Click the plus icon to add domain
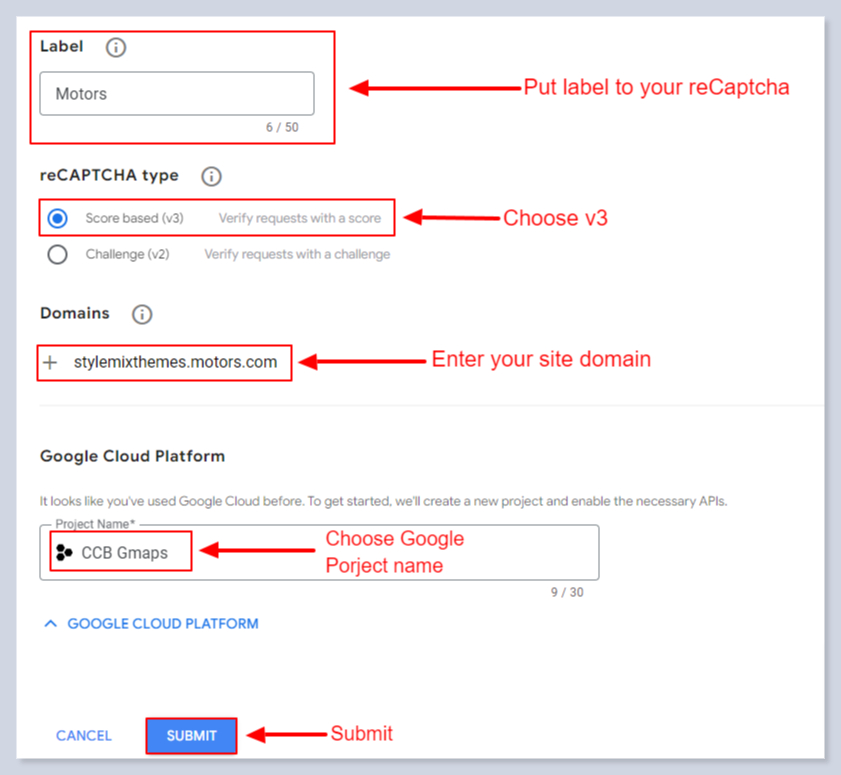 pyautogui.click(x=51, y=362)
